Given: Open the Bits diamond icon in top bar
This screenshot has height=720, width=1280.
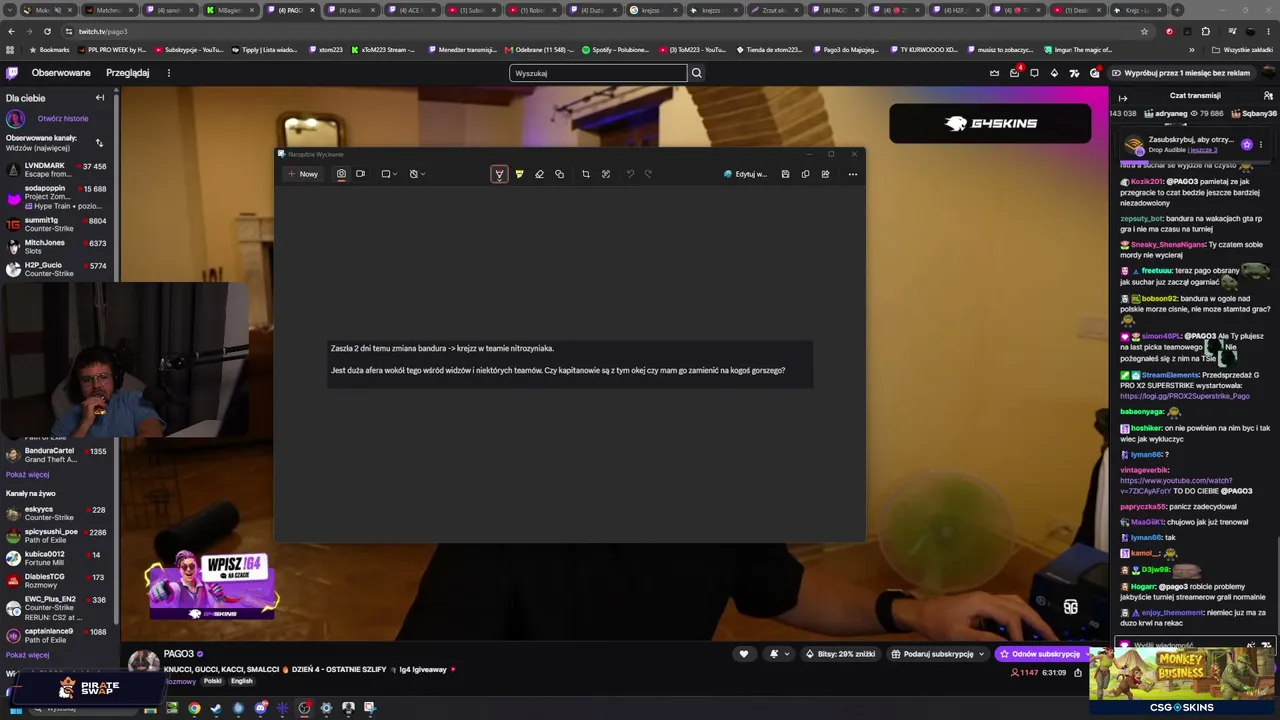Looking at the screenshot, I should tap(1054, 73).
